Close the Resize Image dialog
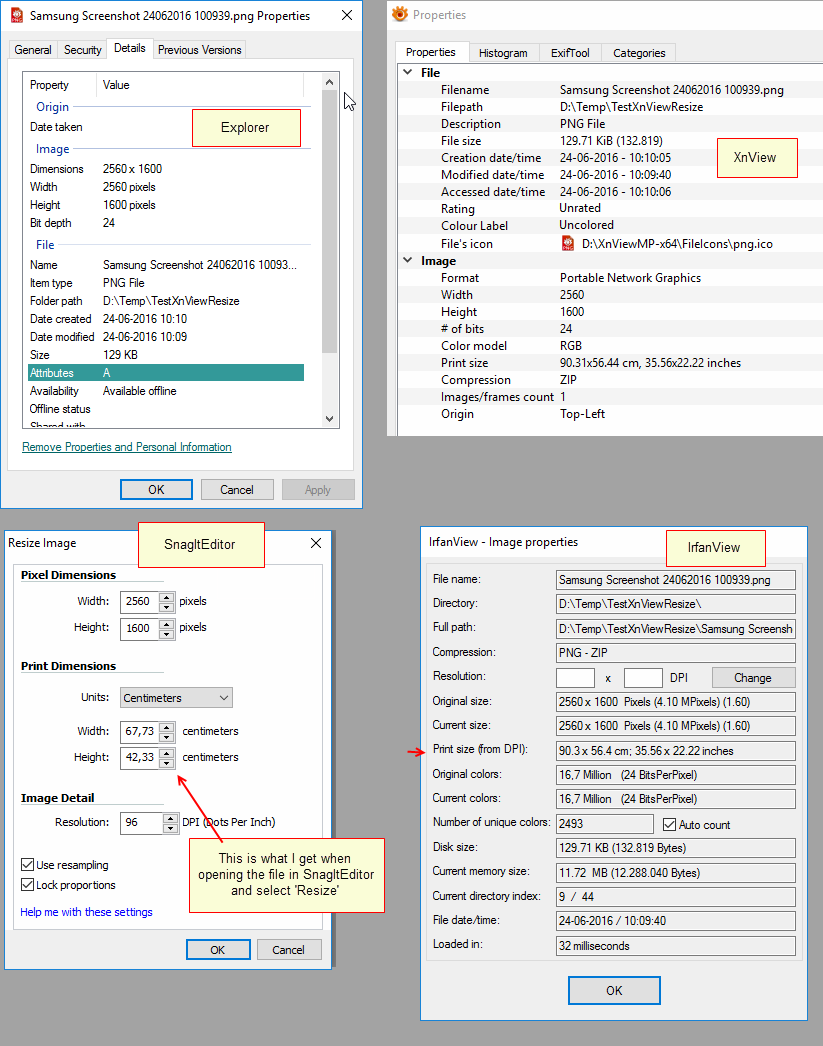The height and width of the screenshot is (1046, 823). [316, 543]
